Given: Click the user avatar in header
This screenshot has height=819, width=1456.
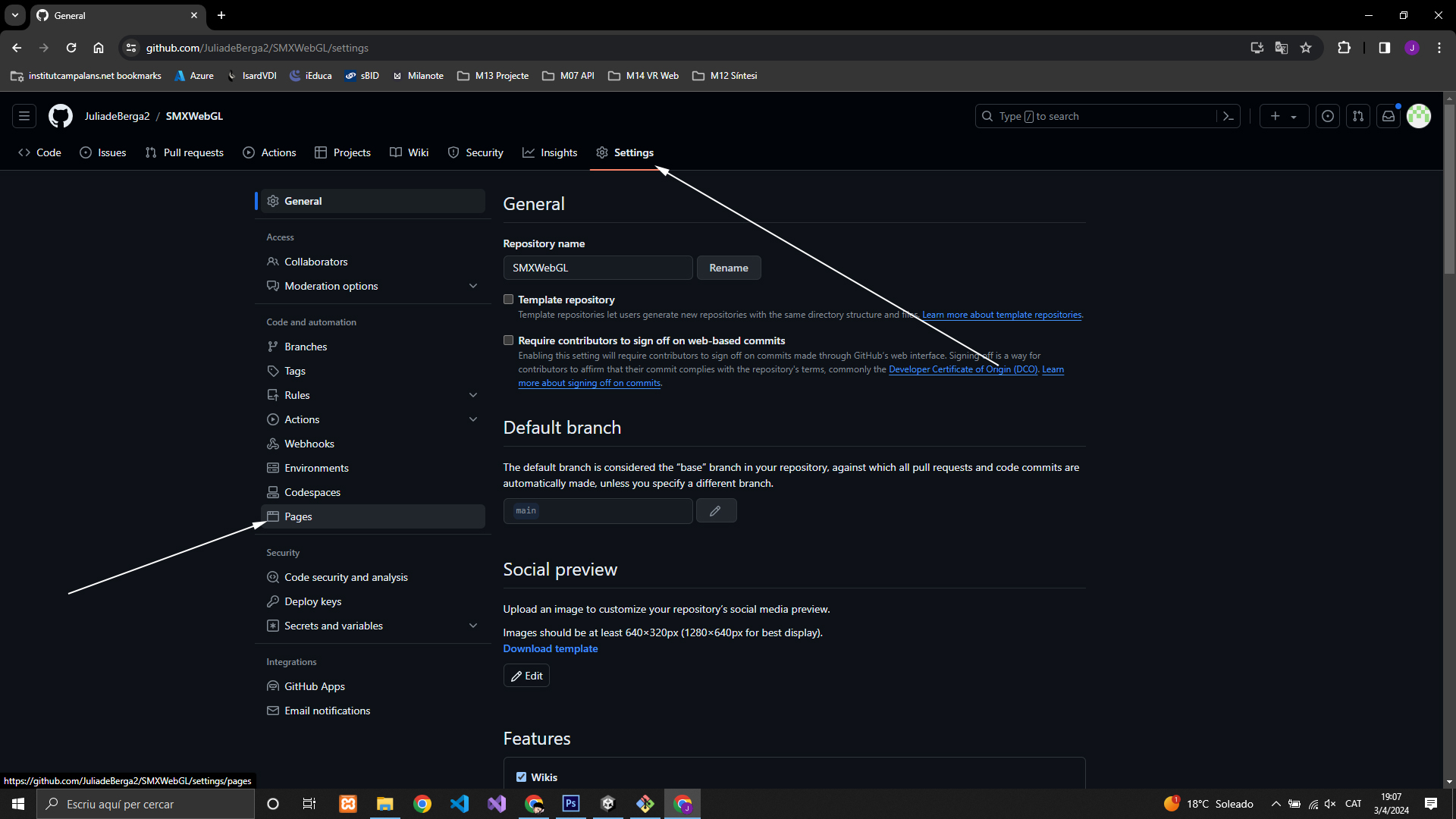Looking at the screenshot, I should pos(1418,116).
